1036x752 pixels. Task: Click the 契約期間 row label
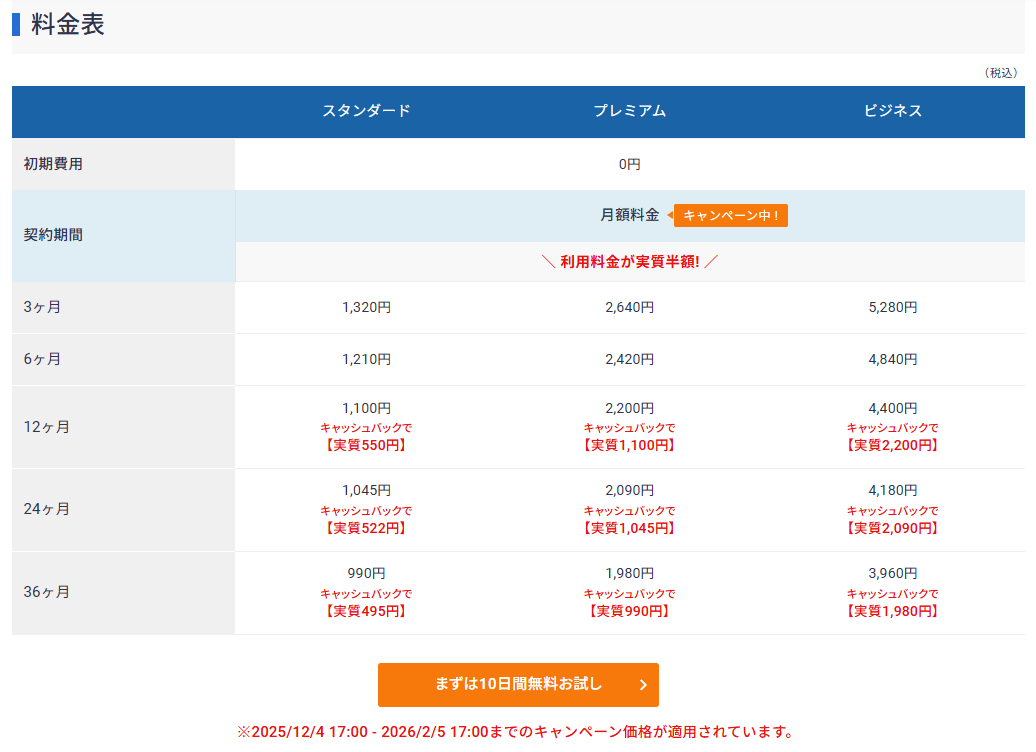(x=53, y=235)
